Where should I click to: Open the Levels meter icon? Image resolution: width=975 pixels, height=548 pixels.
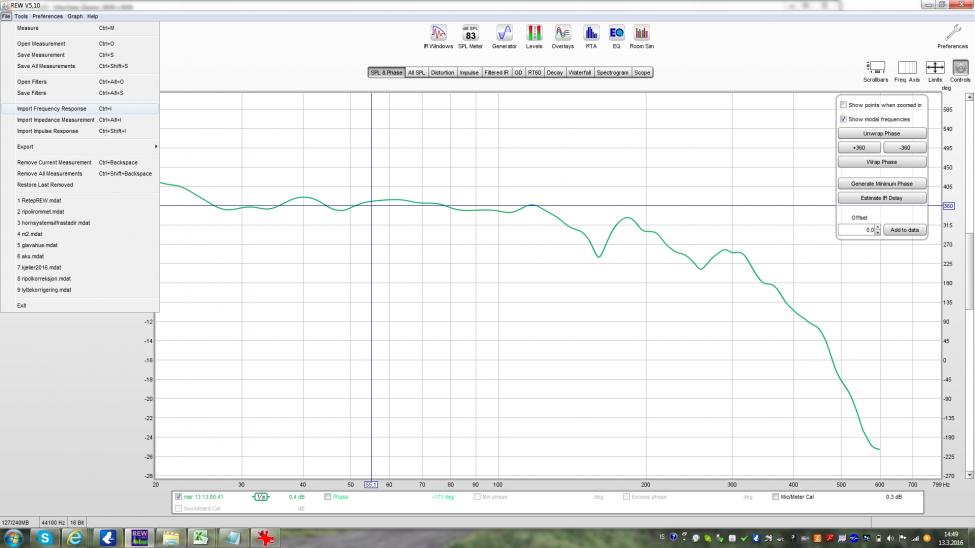[534, 33]
